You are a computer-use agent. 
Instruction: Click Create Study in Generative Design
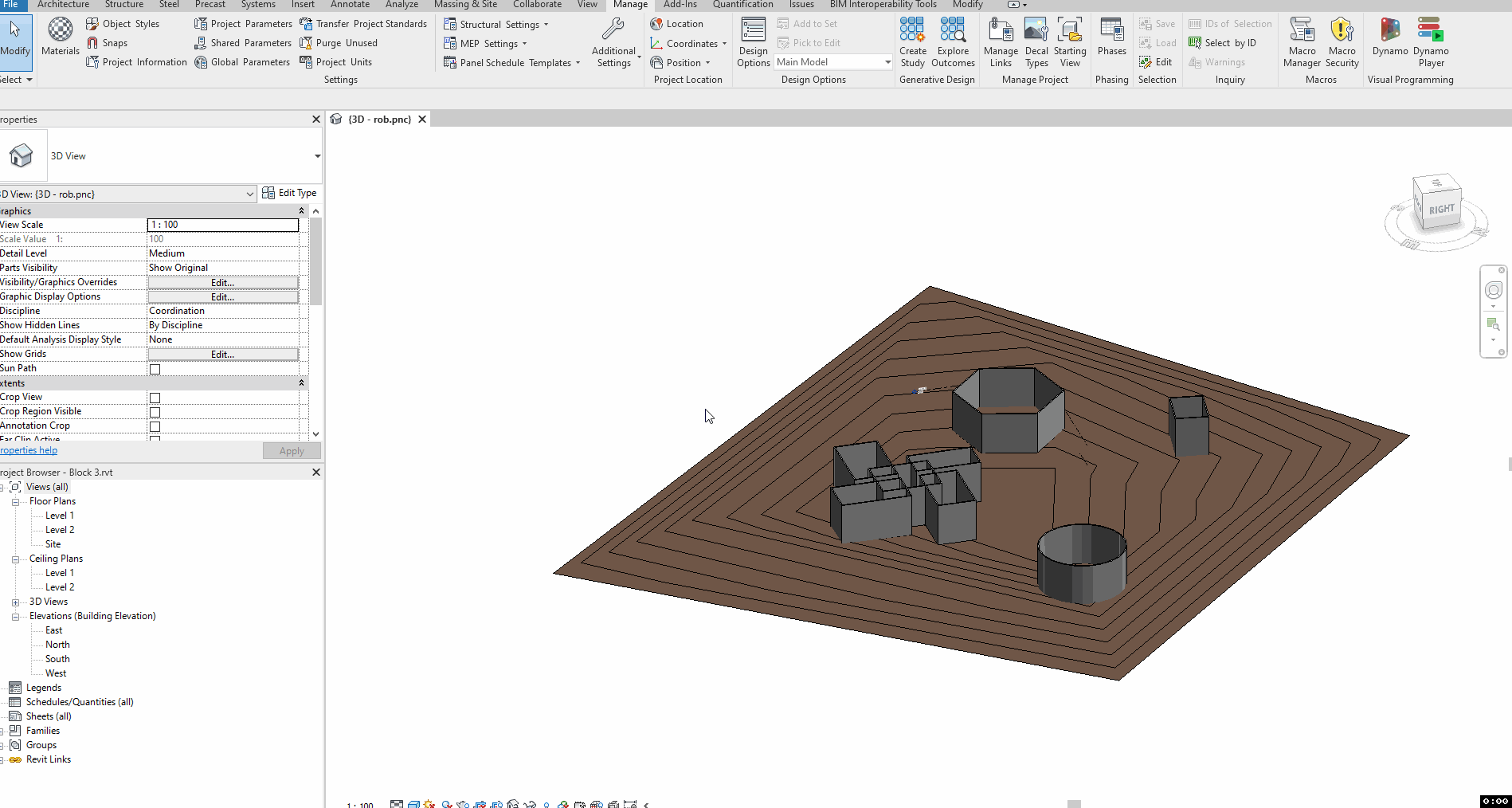912,41
